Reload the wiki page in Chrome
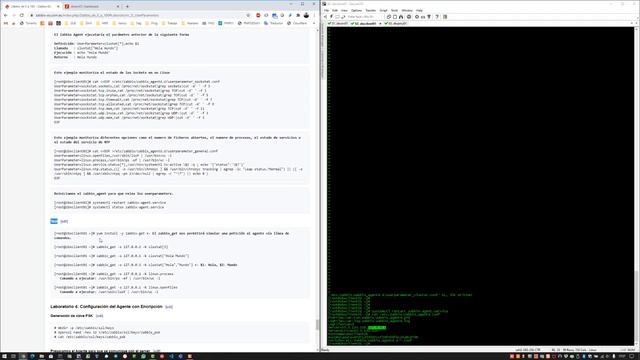This screenshot has width=640, height=360. pos(22,15)
